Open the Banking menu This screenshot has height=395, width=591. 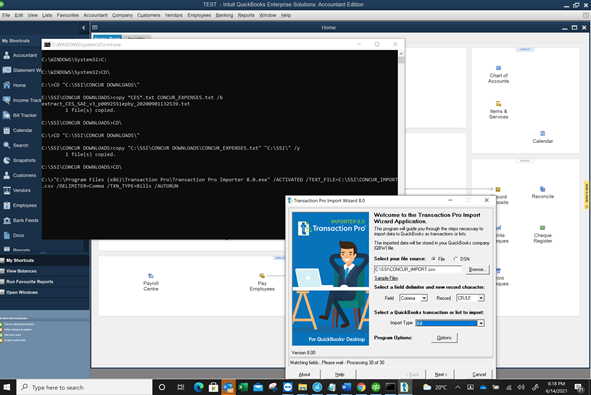click(224, 15)
